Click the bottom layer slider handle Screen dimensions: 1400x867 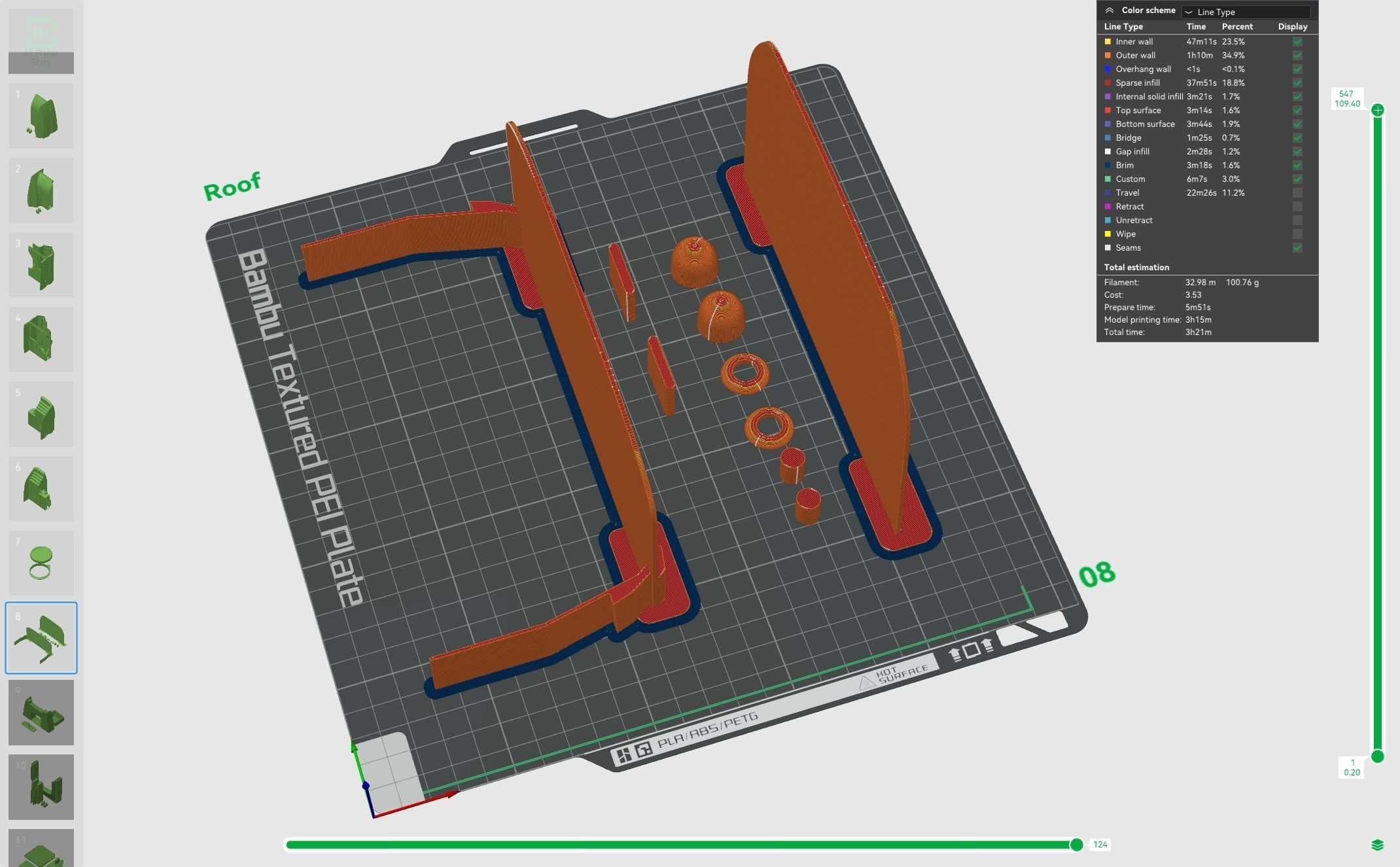(x=1378, y=756)
